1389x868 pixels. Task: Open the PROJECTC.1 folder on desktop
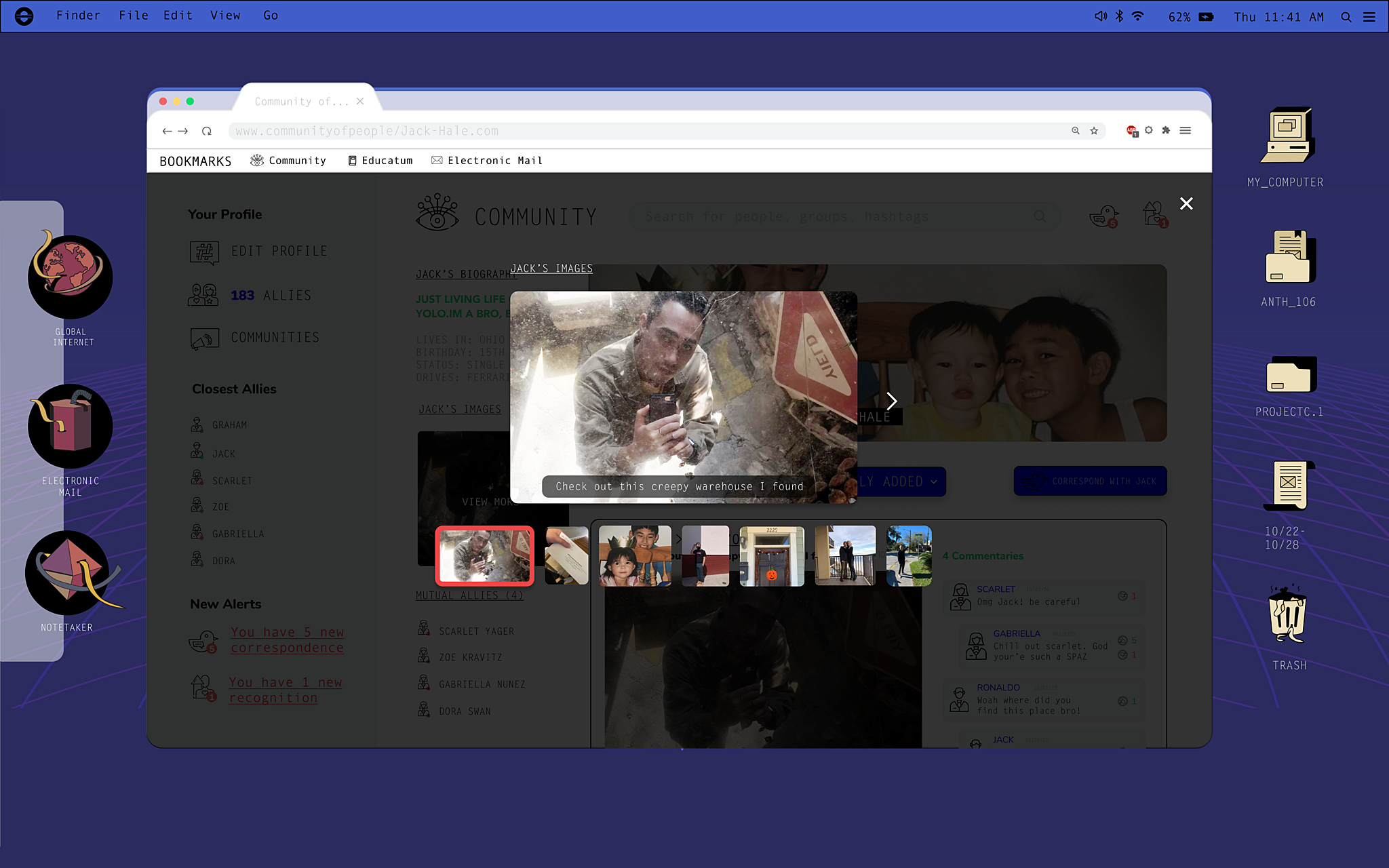pos(1291,374)
